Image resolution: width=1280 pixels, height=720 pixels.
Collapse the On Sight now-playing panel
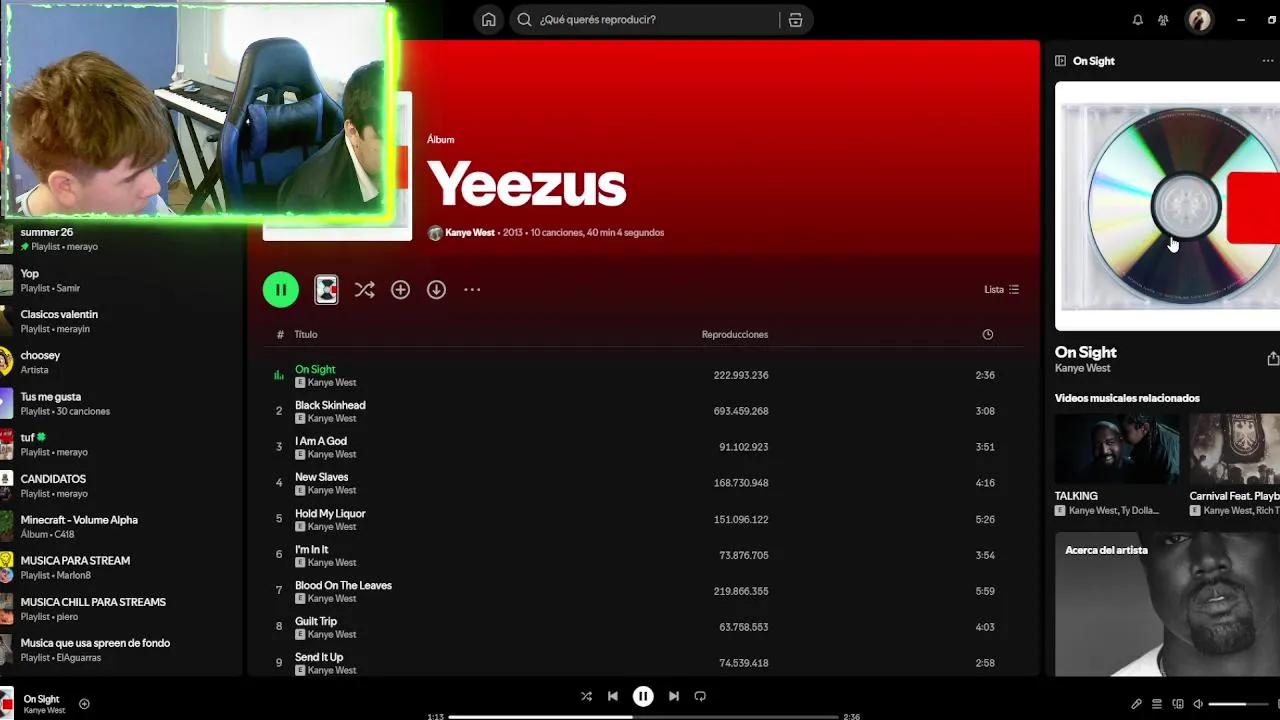(x=1060, y=61)
